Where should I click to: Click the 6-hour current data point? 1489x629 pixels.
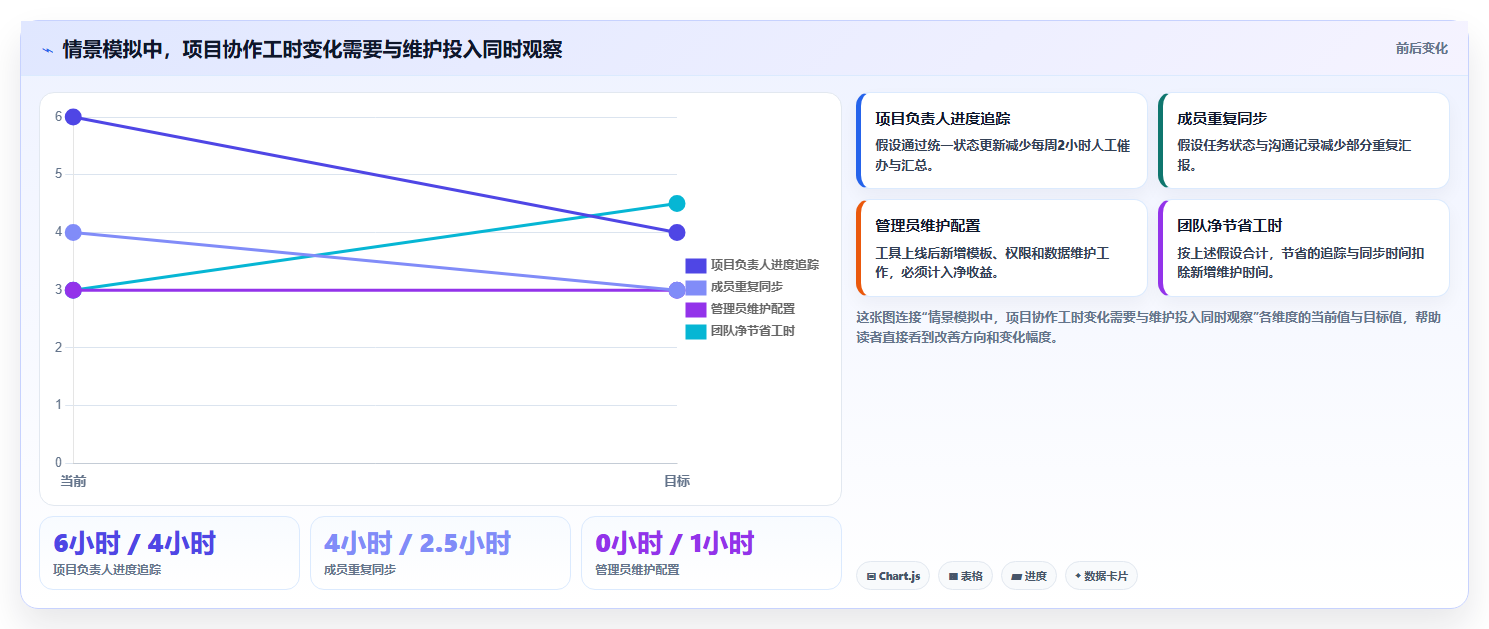pyautogui.click(x=73, y=117)
